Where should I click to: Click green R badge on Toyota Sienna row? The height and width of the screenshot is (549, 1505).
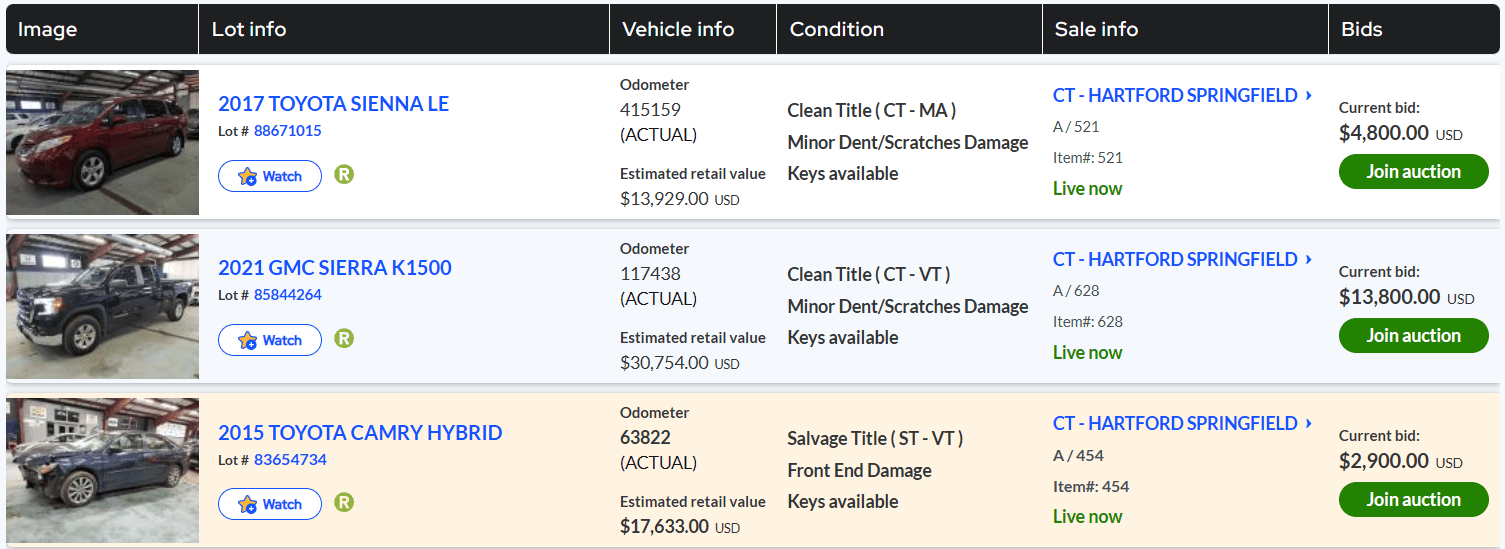pyautogui.click(x=344, y=175)
